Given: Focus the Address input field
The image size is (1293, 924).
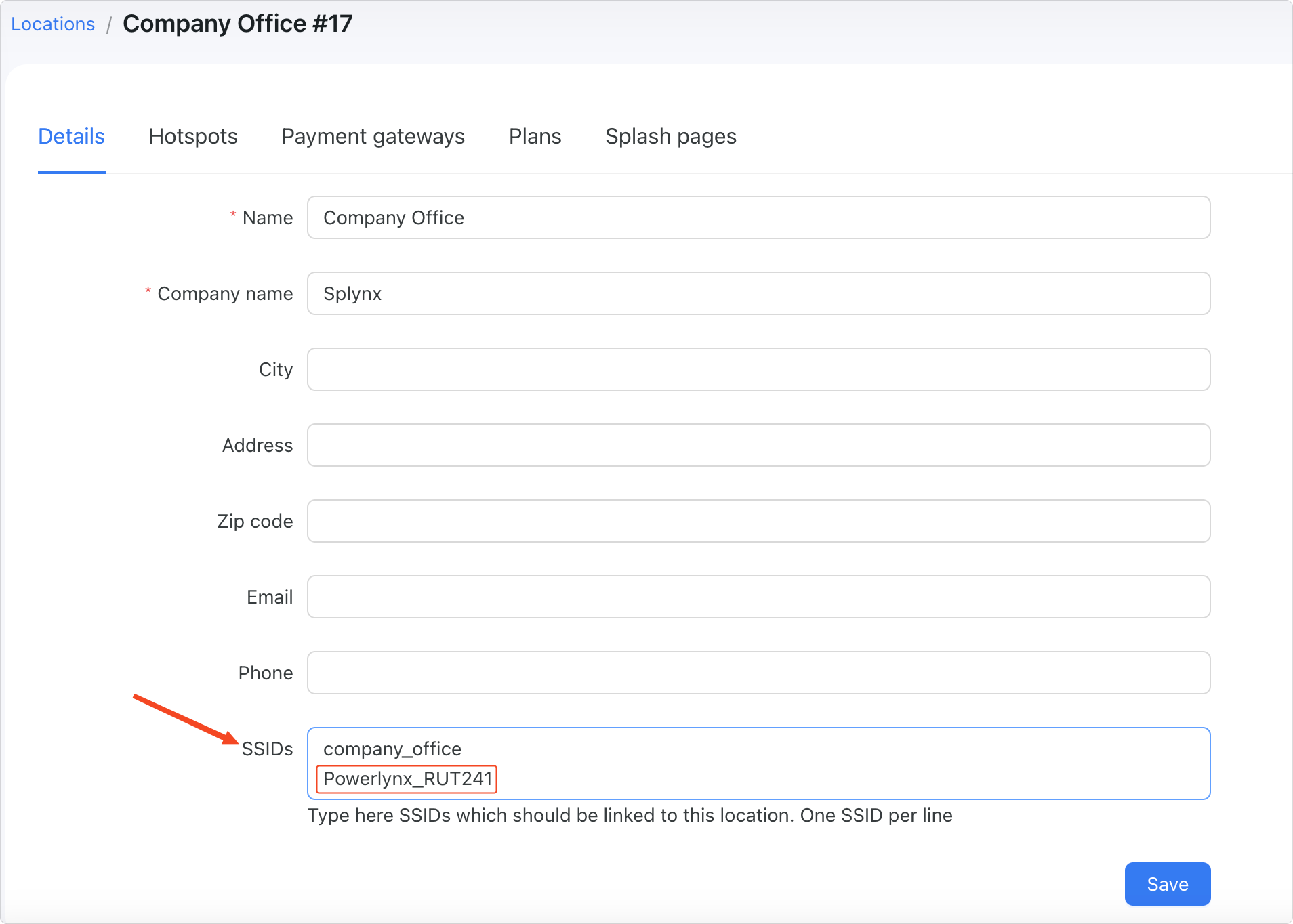Looking at the screenshot, I should (758, 445).
